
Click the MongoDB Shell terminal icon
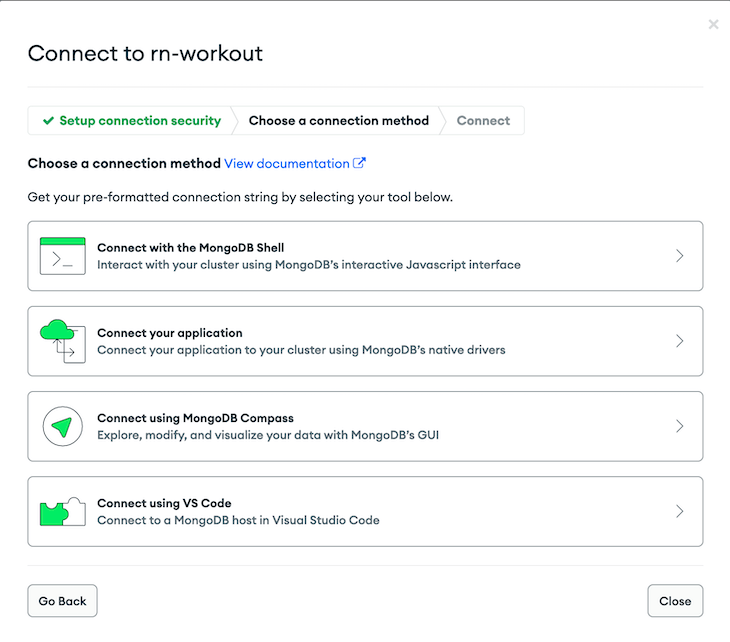pyautogui.click(x=63, y=256)
